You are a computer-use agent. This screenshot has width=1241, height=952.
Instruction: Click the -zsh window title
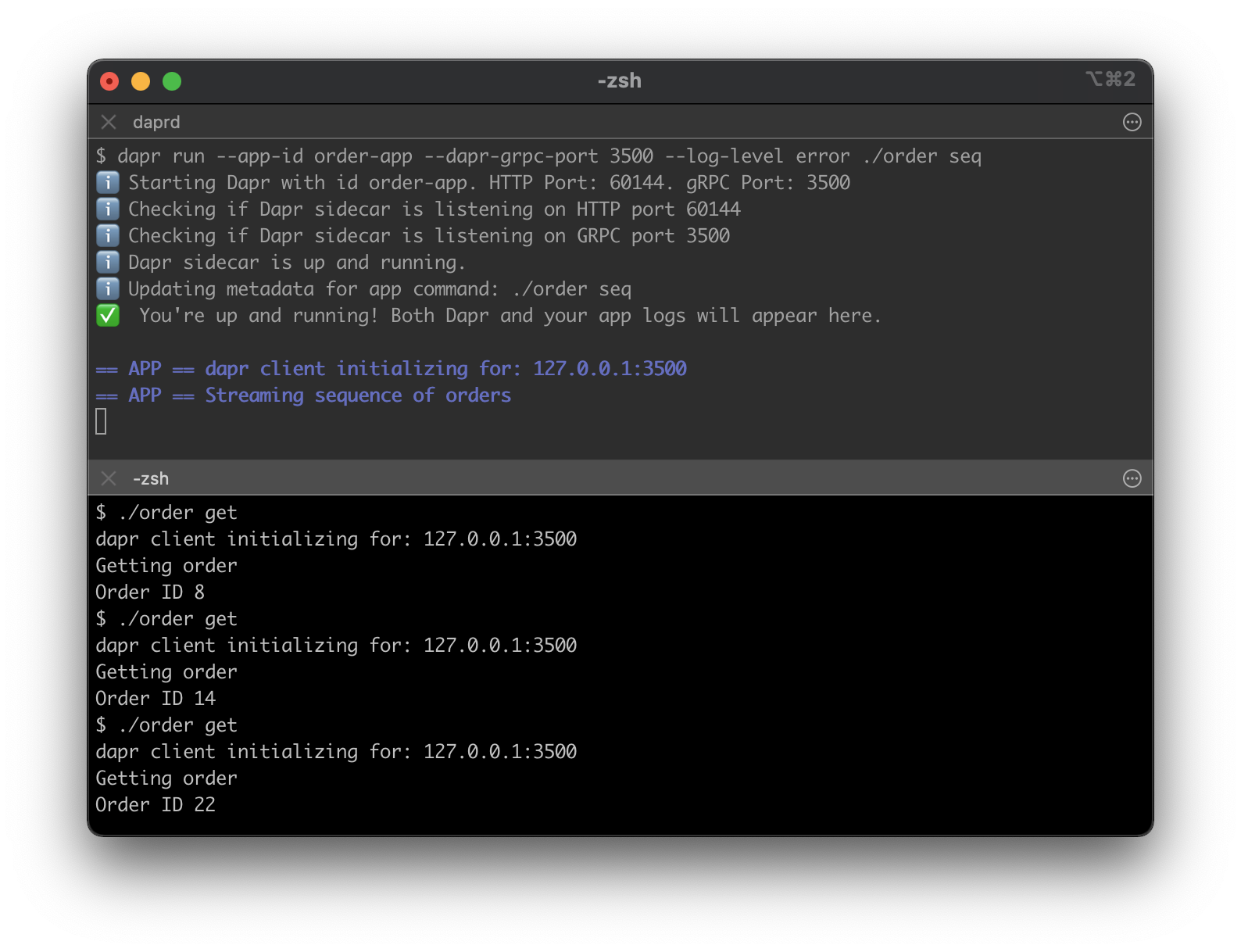[x=620, y=81]
